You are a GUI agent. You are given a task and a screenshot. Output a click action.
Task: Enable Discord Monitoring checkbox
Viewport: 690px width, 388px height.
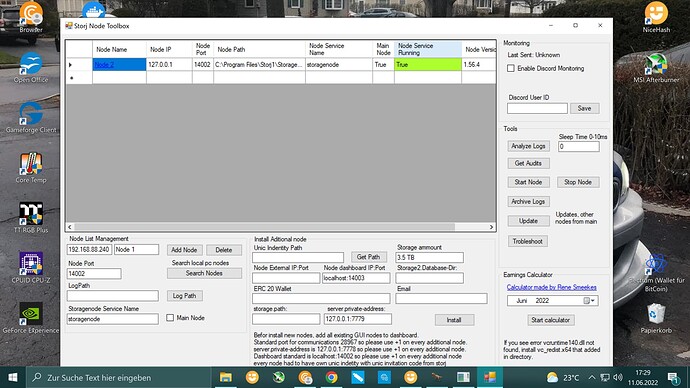[x=511, y=68]
